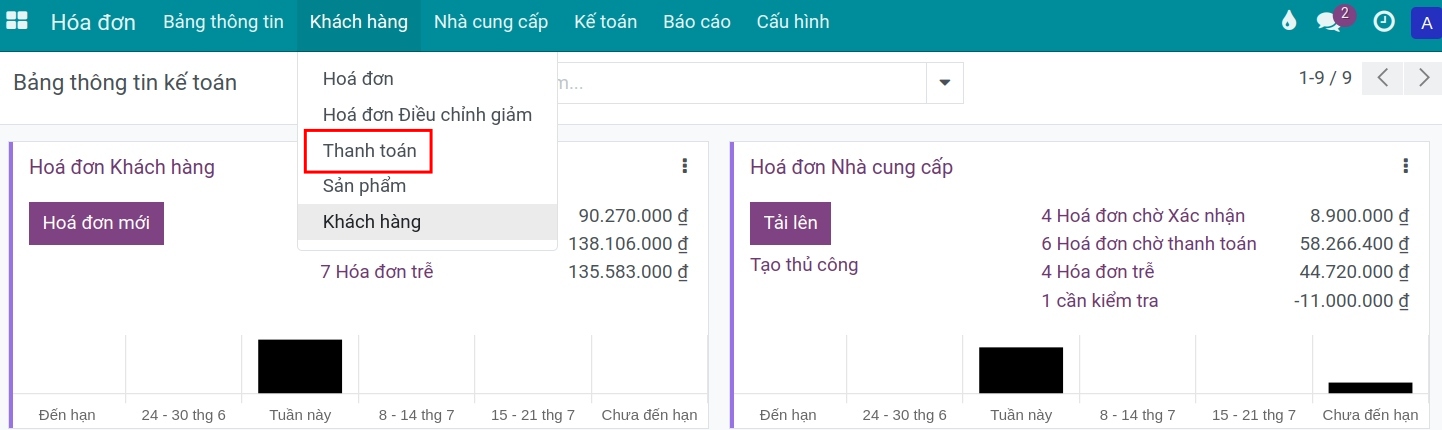The height and width of the screenshot is (430, 1442).
Task: Click the water drop debug icon
Action: (1289, 21)
